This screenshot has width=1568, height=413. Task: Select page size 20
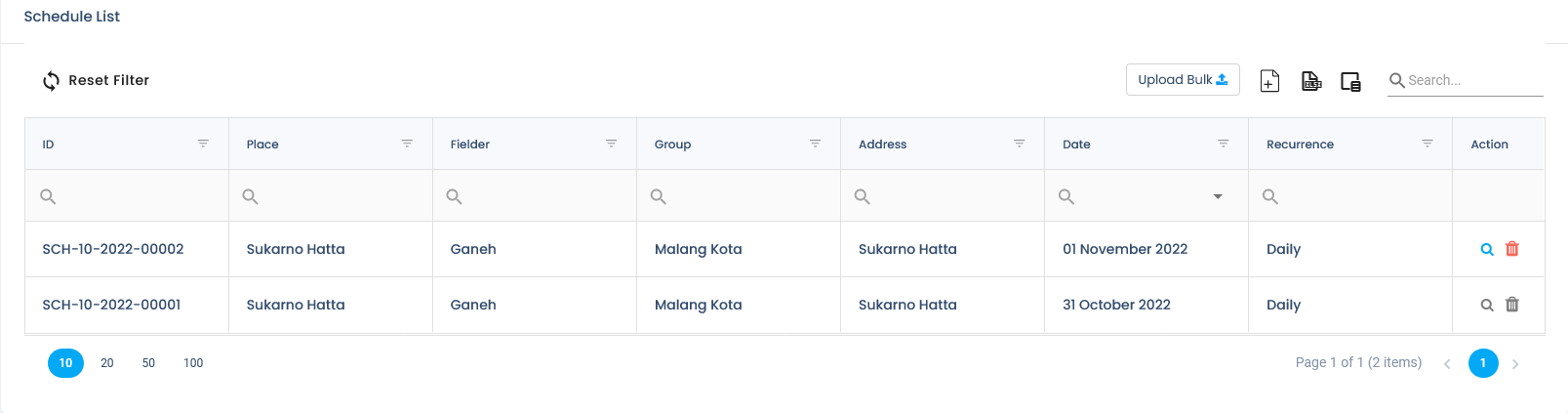(107, 363)
